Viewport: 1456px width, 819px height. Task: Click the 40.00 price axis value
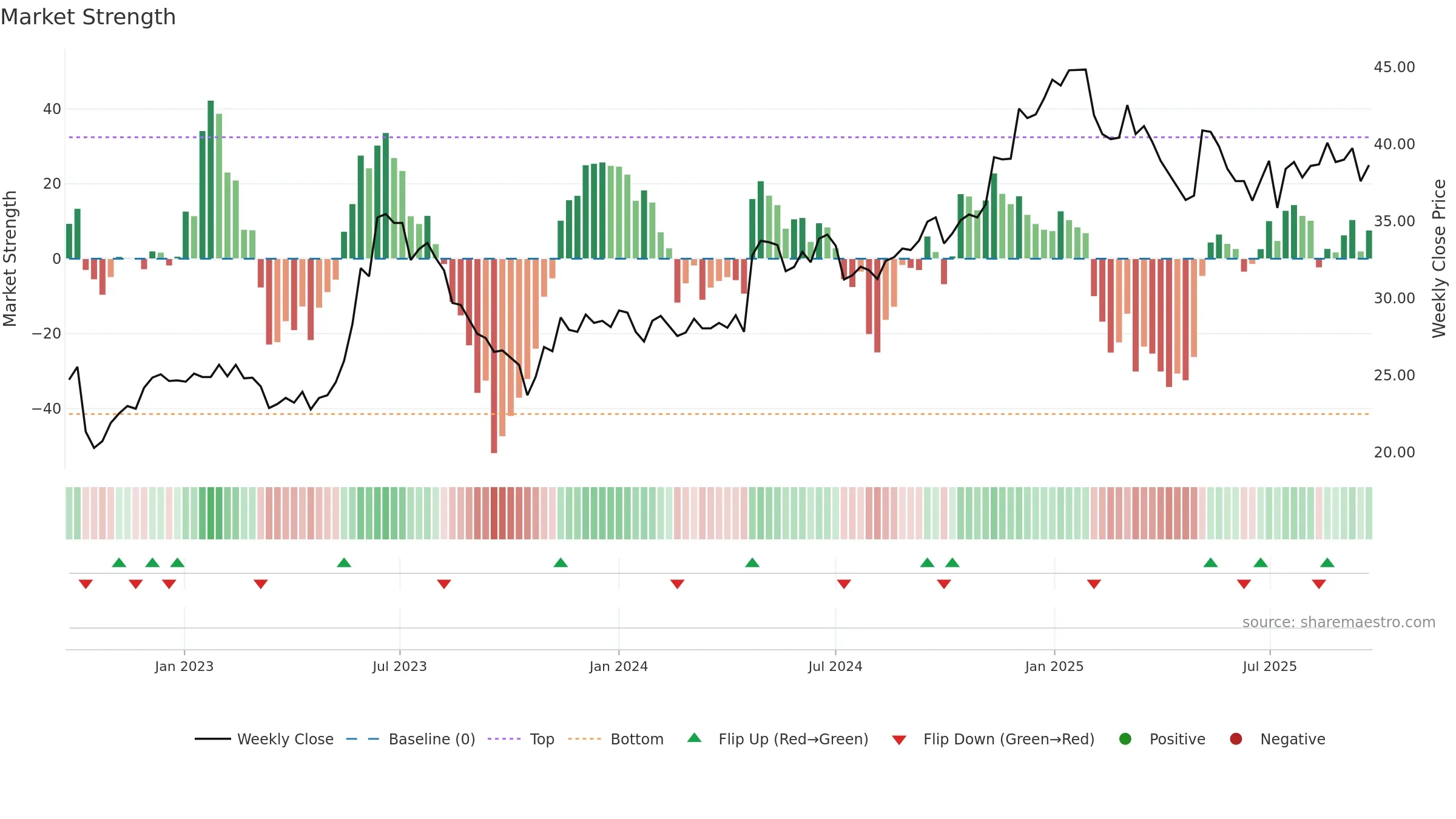point(1394,144)
